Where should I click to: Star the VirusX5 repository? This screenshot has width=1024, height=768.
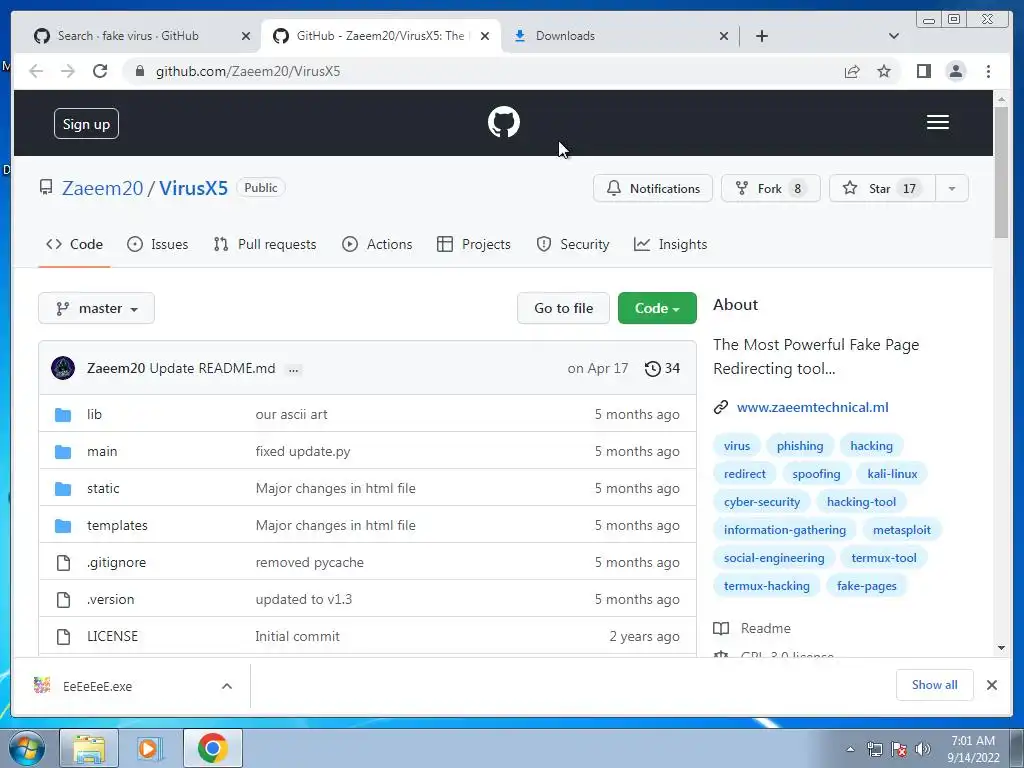(882, 188)
